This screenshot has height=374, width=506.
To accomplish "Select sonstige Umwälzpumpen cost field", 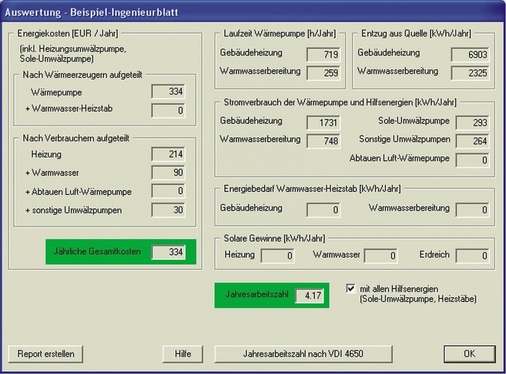I will pos(169,210).
